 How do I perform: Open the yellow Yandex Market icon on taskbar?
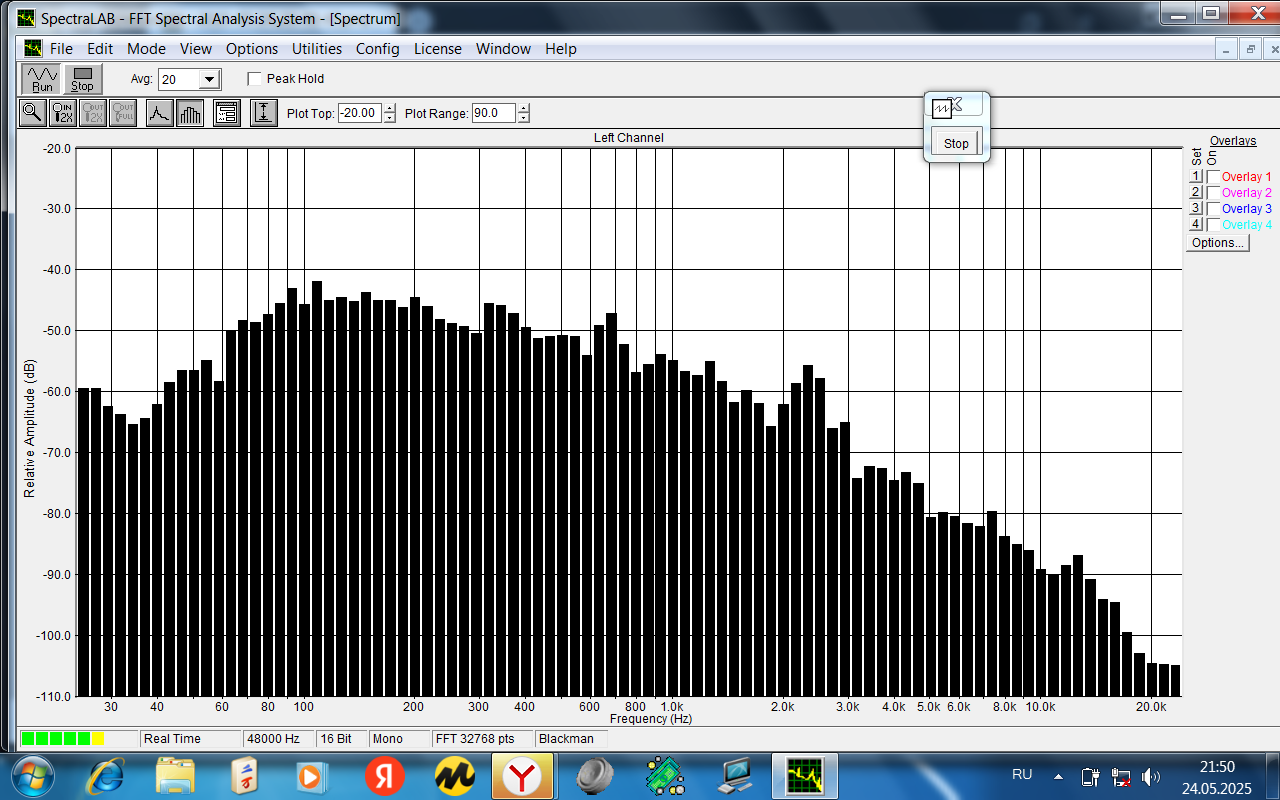pos(453,776)
